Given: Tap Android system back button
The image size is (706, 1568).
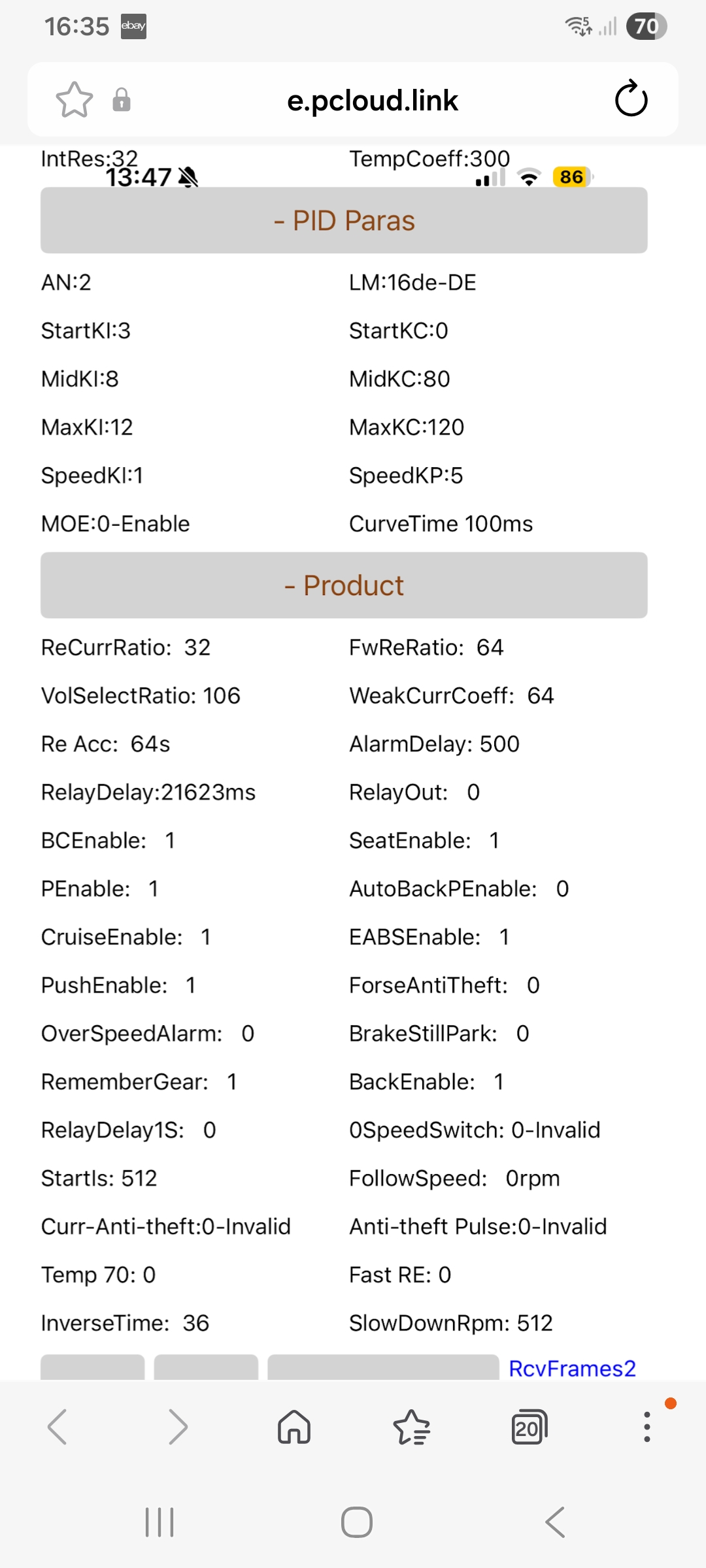Looking at the screenshot, I should [555, 1522].
